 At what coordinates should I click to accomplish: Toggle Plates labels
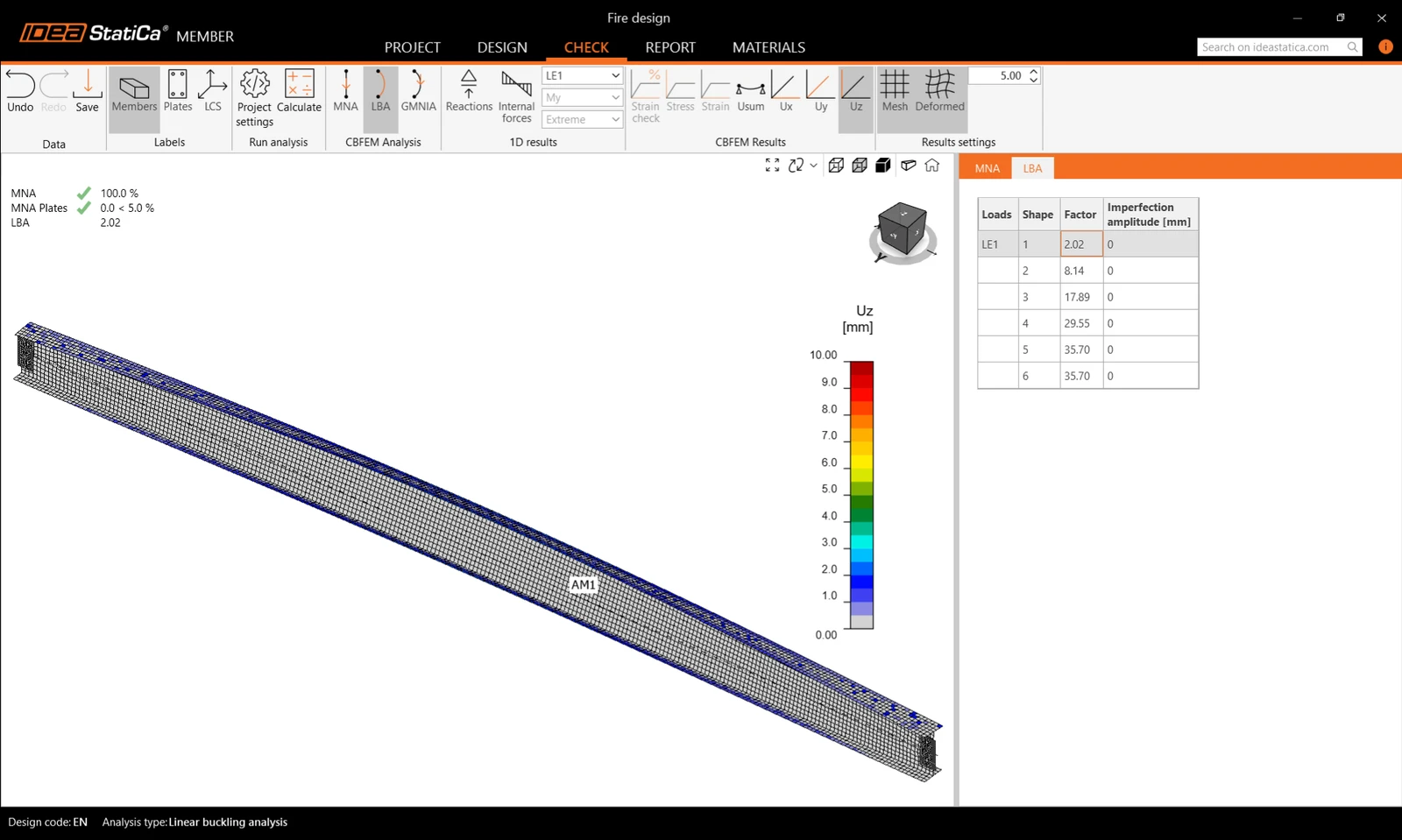(178, 91)
